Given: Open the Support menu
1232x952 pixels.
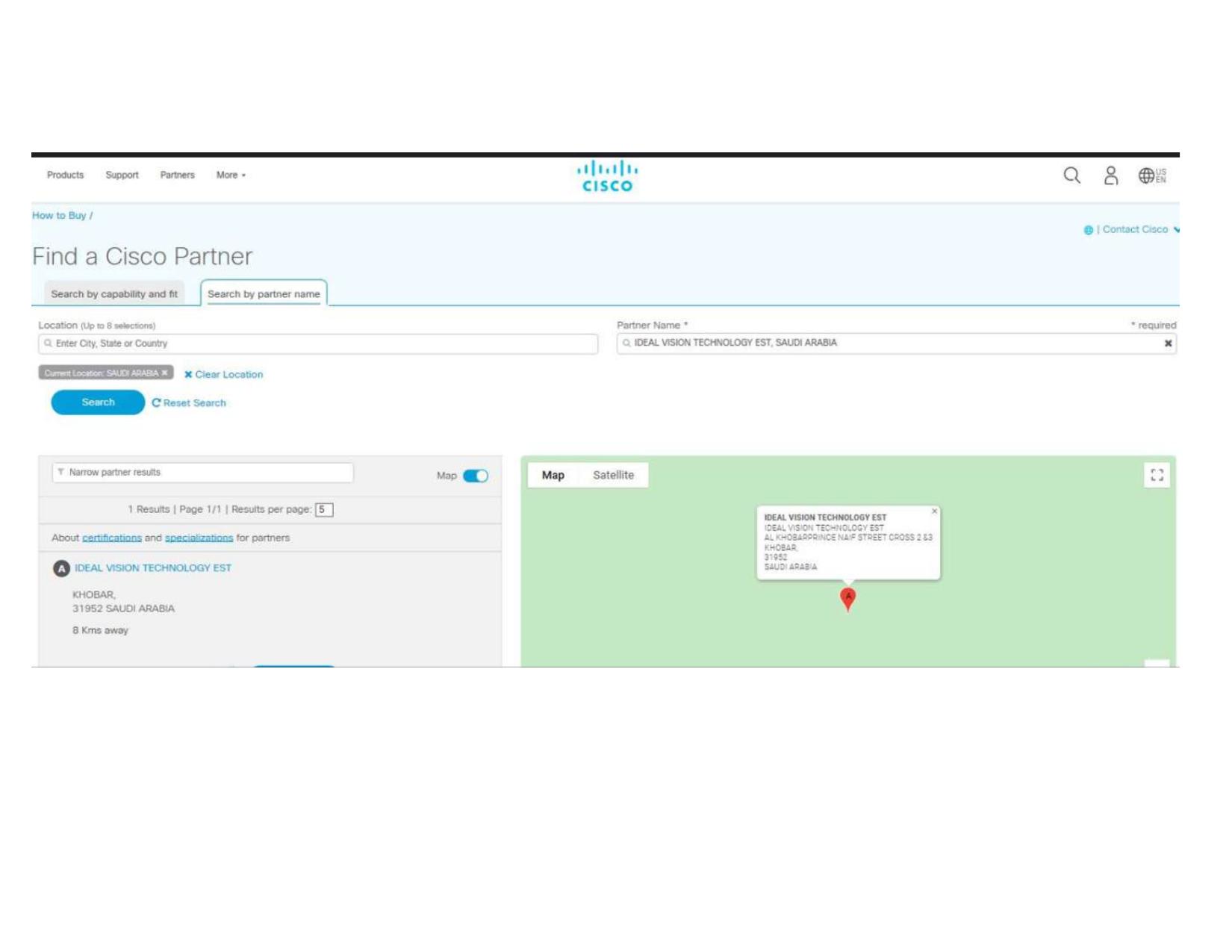Looking at the screenshot, I should [x=122, y=175].
